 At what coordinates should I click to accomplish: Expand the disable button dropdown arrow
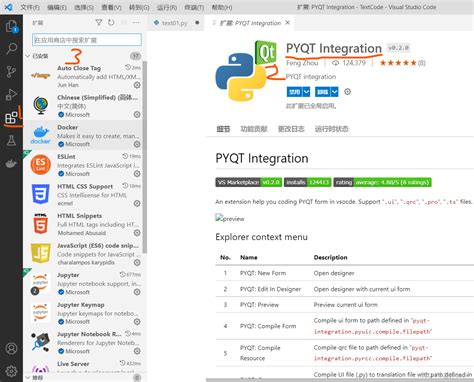306,92
